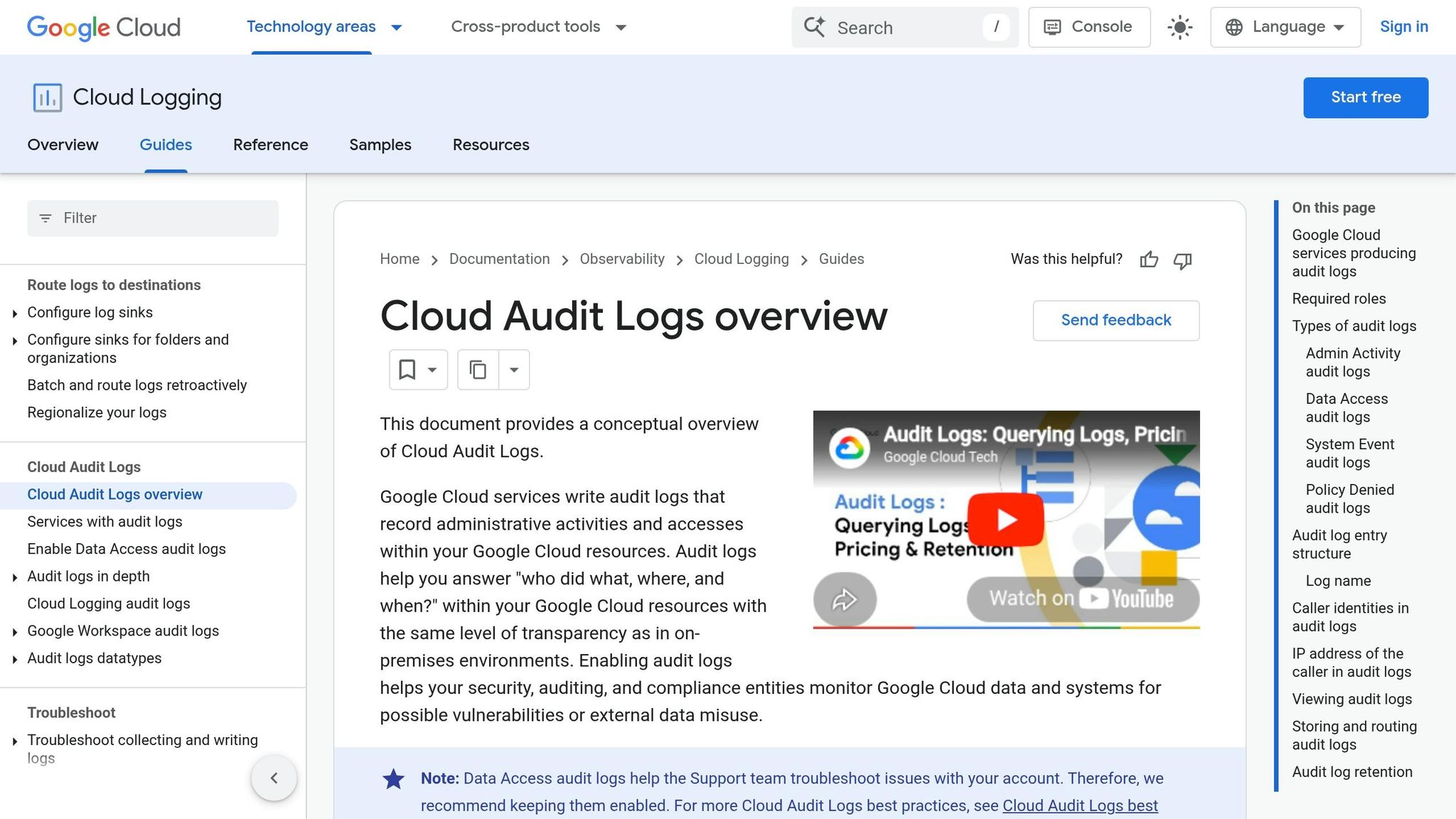This screenshot has width=1456, height=819.
Task: Expand Audit logs in depth item
Action: click(x=15, y=577)
